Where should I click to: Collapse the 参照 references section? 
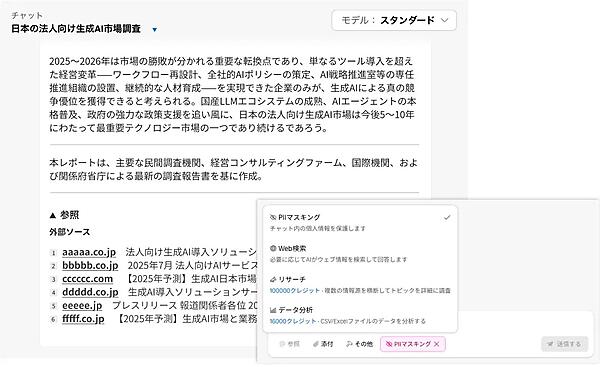(64, 215)
